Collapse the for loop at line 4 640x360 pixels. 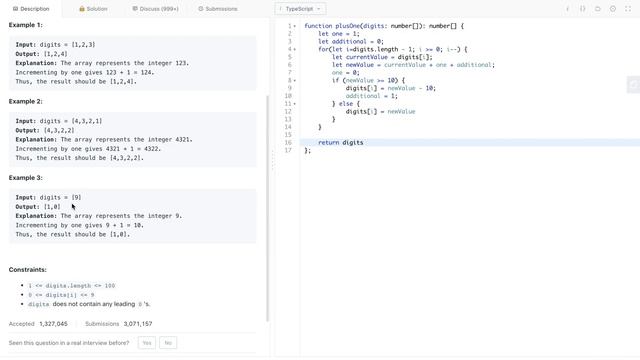tap(295, 49)
